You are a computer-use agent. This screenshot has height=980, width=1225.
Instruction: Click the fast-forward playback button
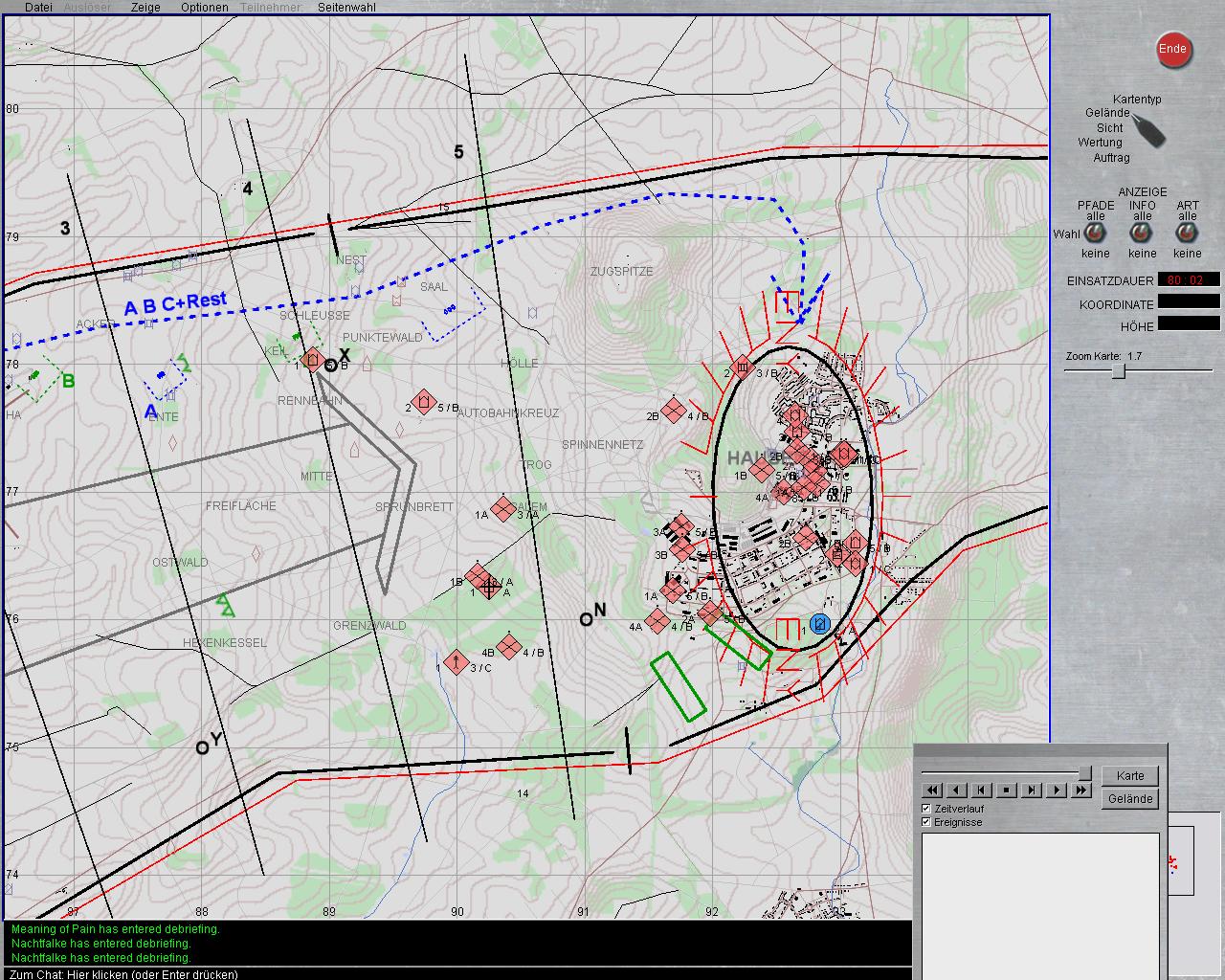(x=1081, y=790)
